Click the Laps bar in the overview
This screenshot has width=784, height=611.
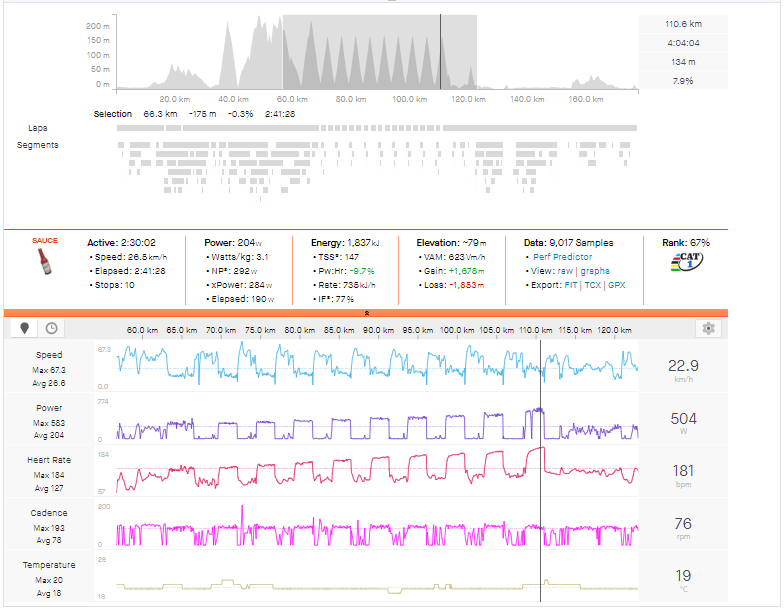(x=377, y=128)
